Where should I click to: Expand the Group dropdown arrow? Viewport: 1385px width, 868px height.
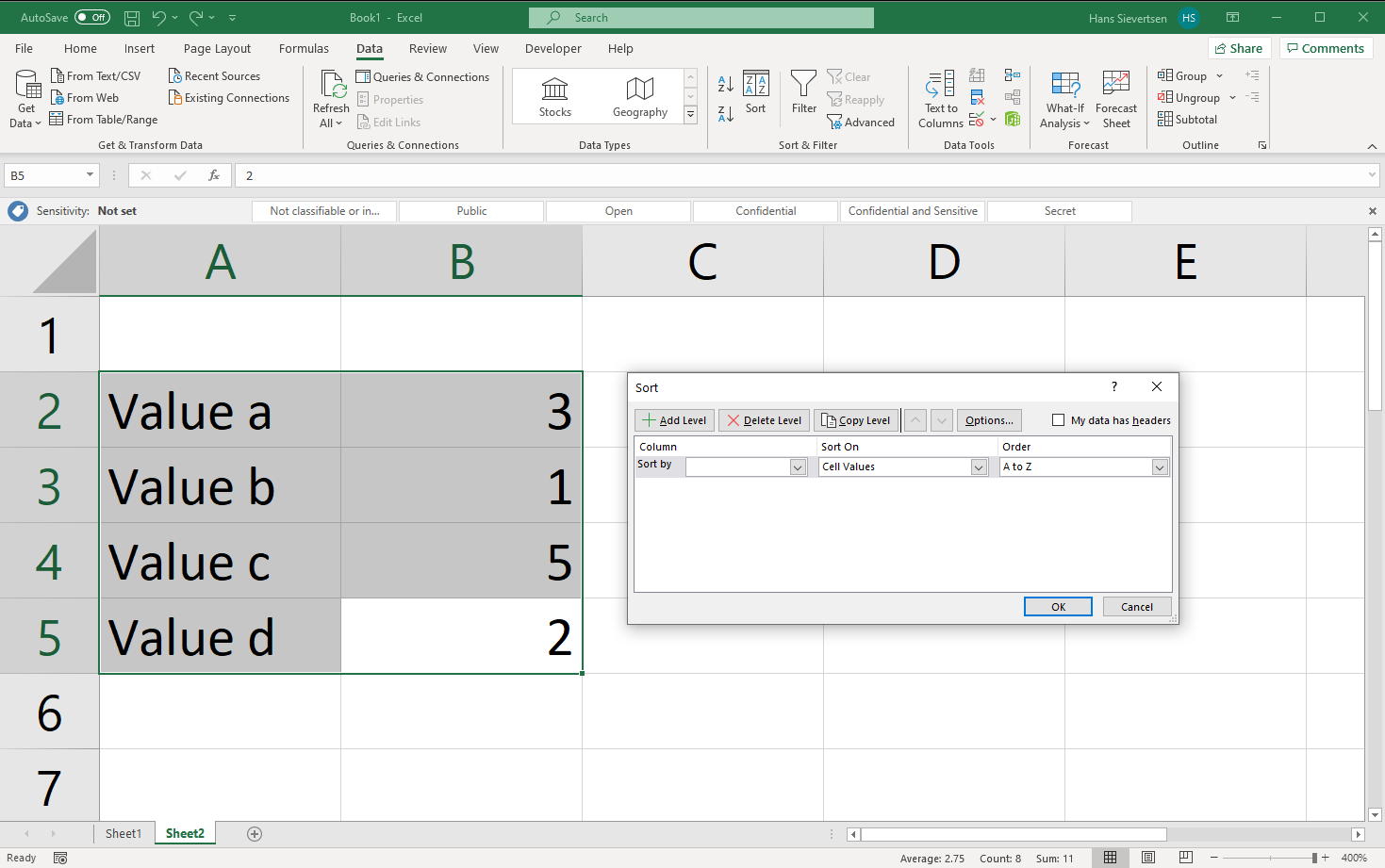click(x=1219, y=75)
